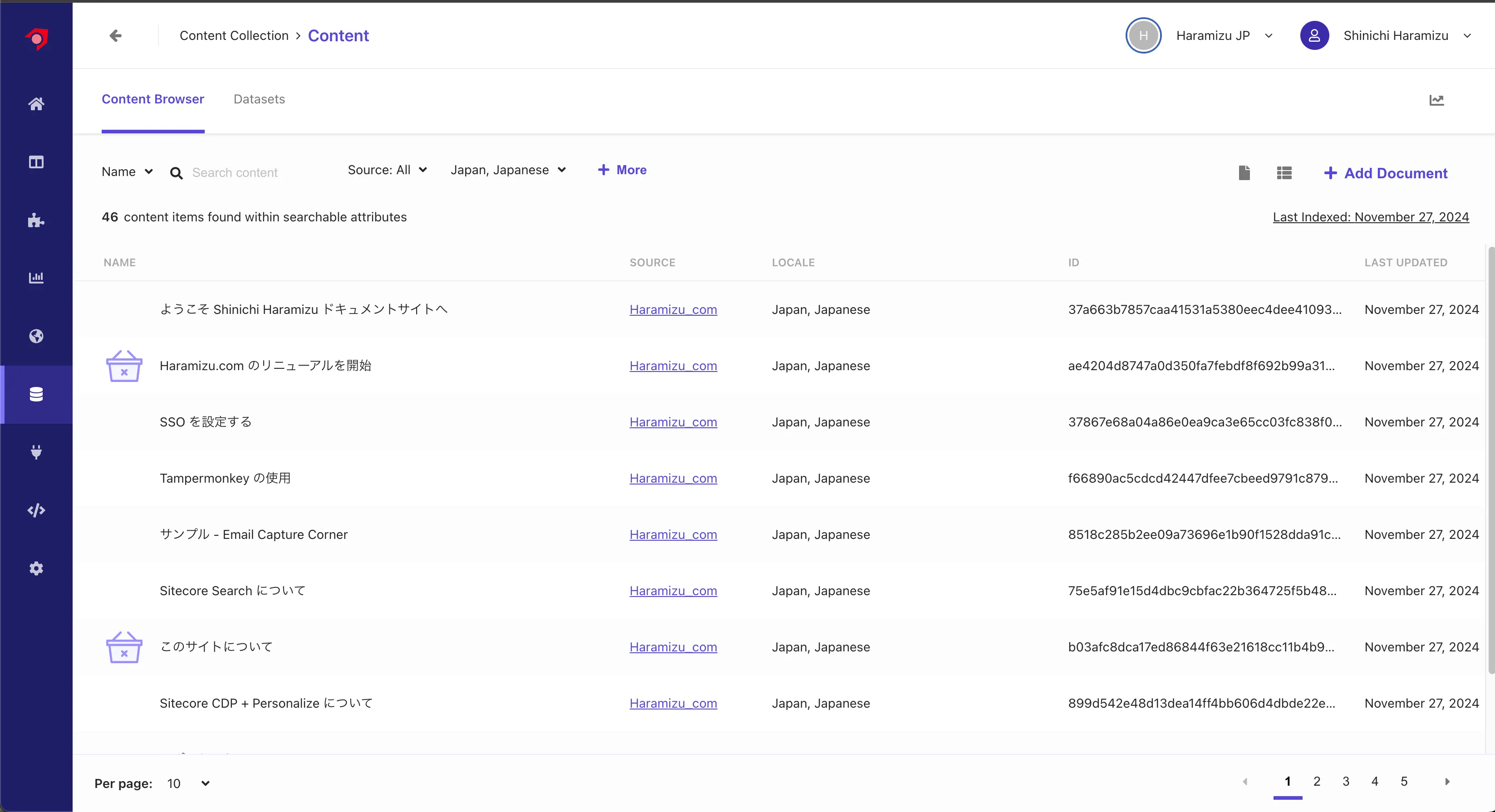1495x812 pixels.
Task: Click the search magnifier icon
Action: click(x=177, y=173)
